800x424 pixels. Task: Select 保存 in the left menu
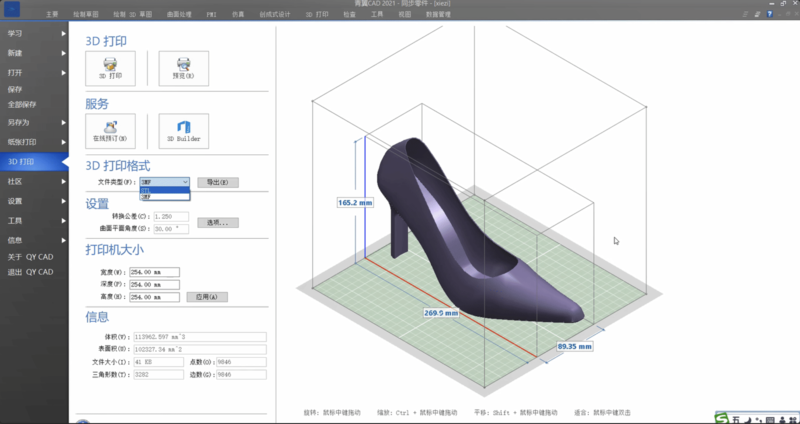point(15,89)
